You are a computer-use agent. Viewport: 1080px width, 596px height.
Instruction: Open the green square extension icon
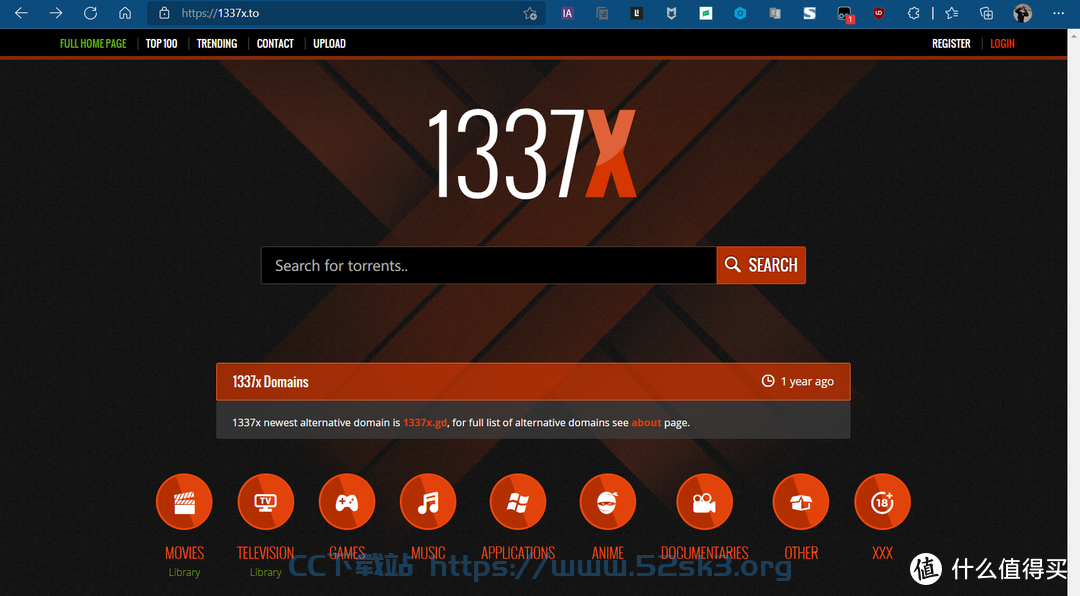[706, 13]
